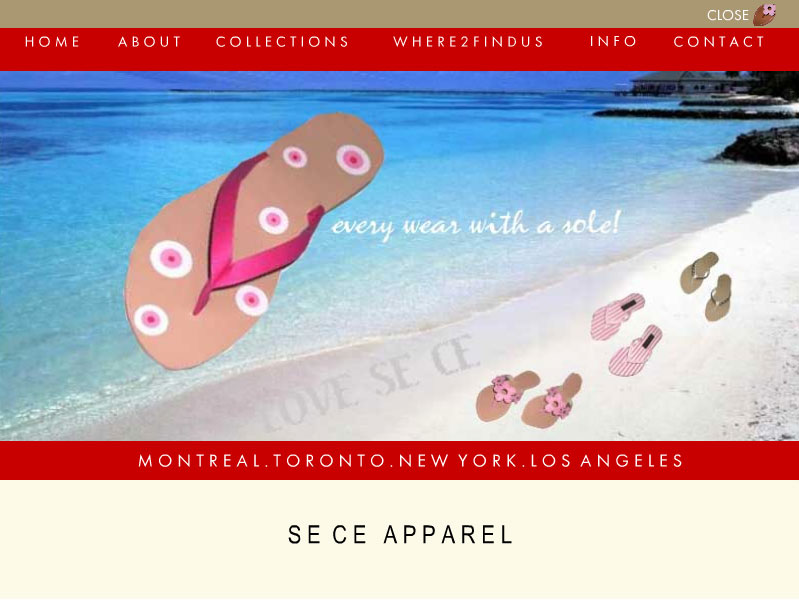This screenshot has height=606, width=799.
Task: Open the COLLECTIONS menu
Action: point(282,41)
